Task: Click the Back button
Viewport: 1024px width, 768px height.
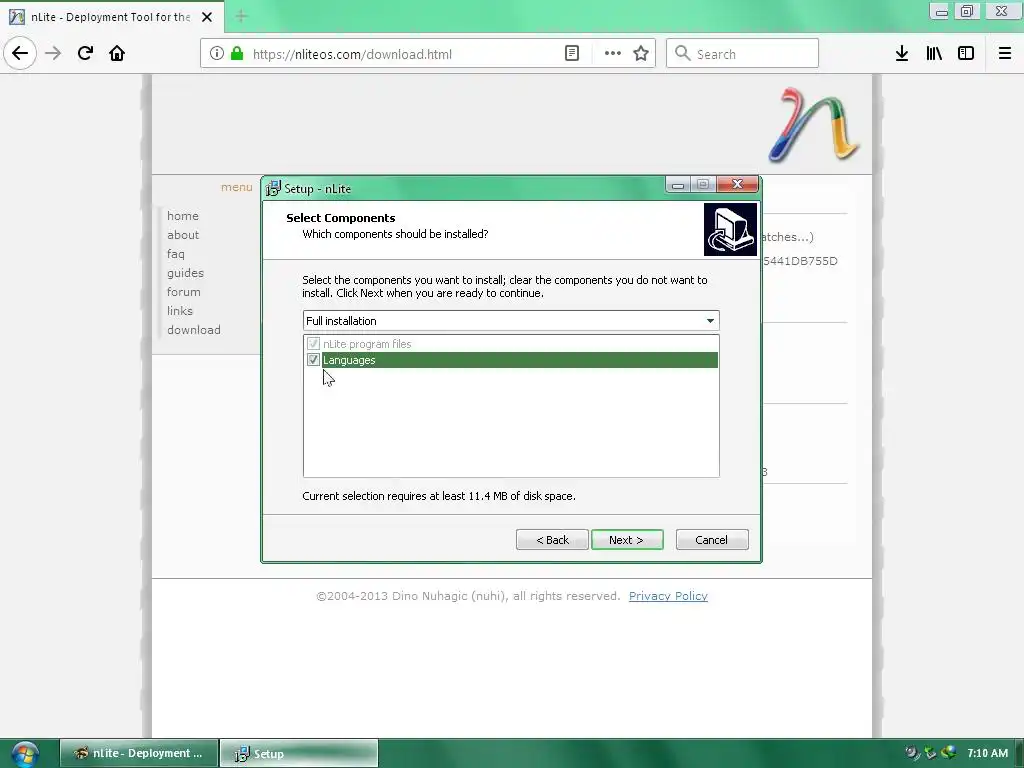Action: point(552,540)
